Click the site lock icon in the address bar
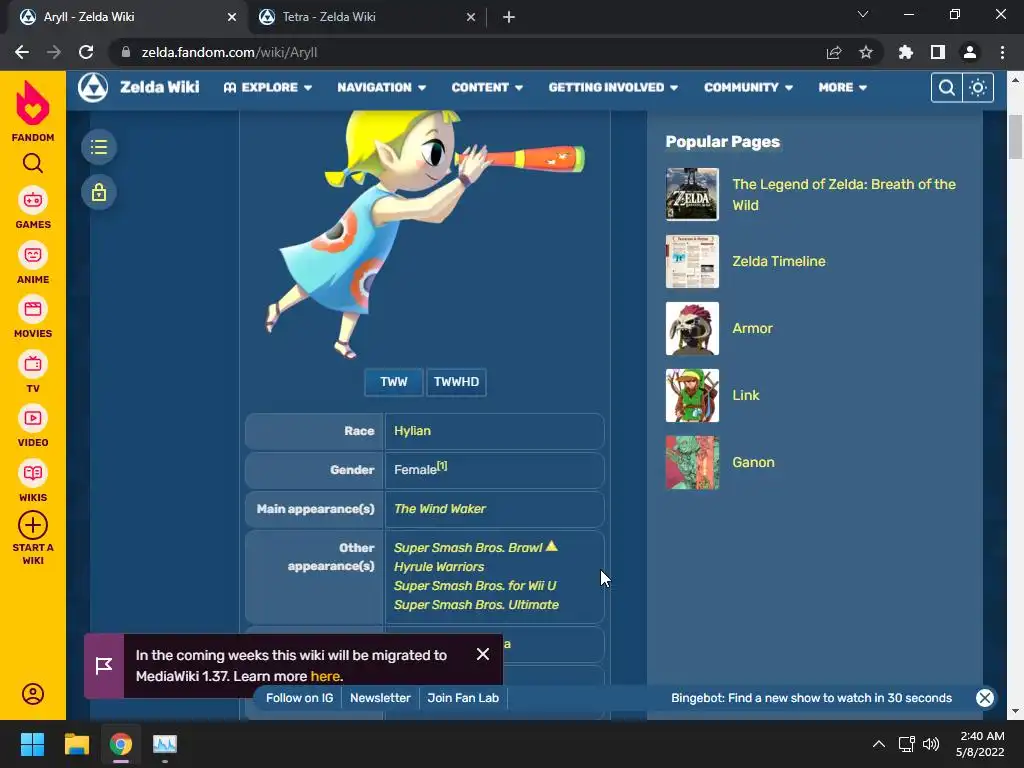This screenshot has width=1024, height=768. [x=126, y=52]
